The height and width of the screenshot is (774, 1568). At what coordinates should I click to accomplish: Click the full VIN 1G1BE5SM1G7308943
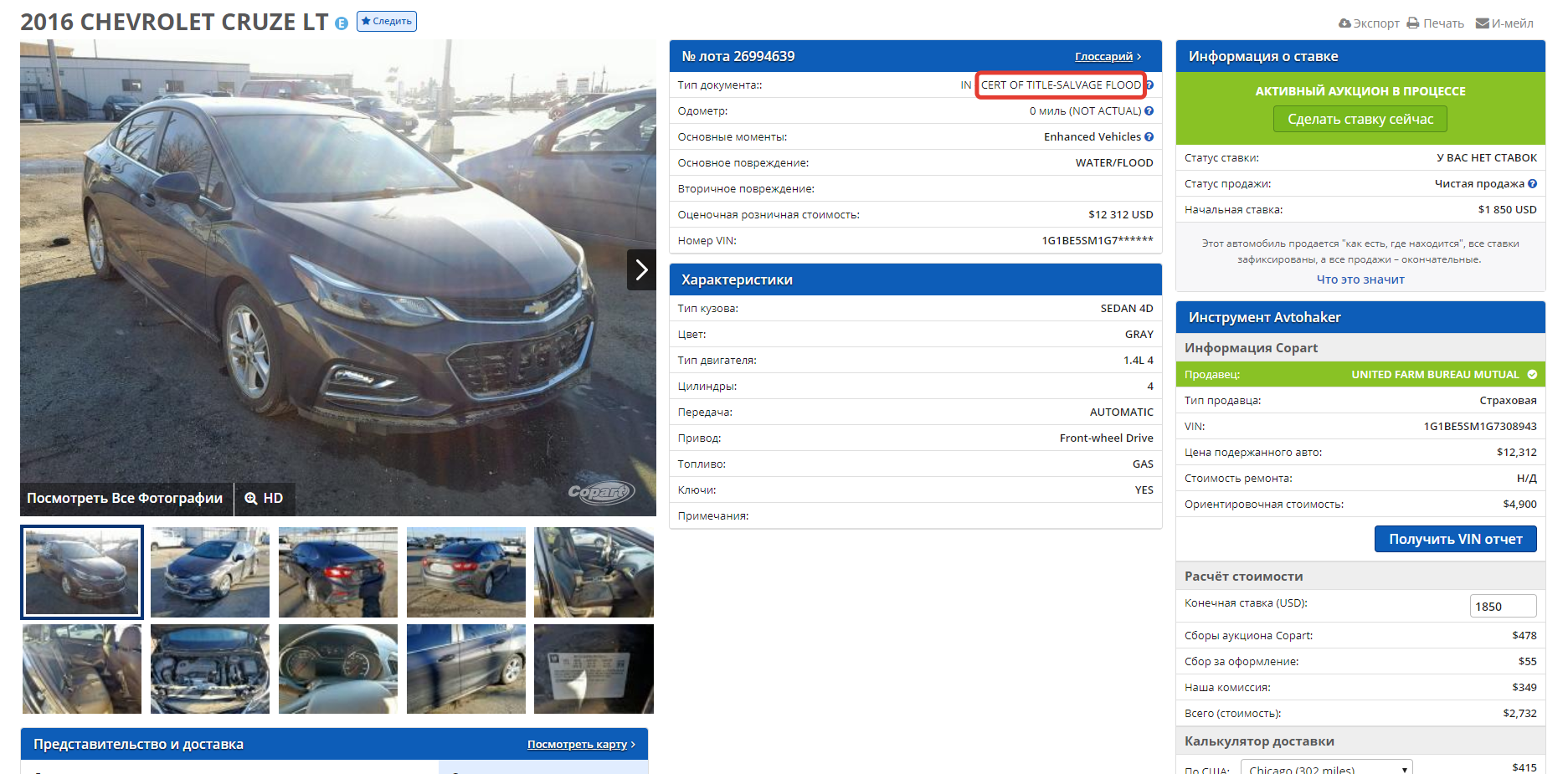(1480, 427)
